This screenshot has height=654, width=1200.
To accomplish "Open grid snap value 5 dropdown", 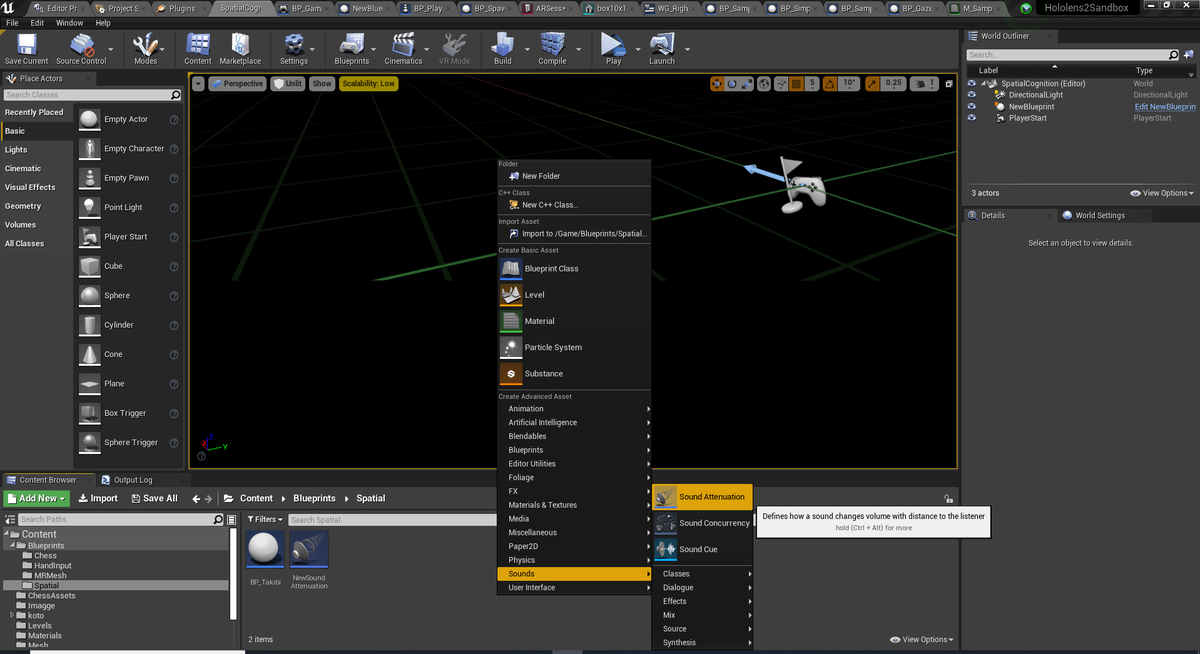I will [812, 83].
